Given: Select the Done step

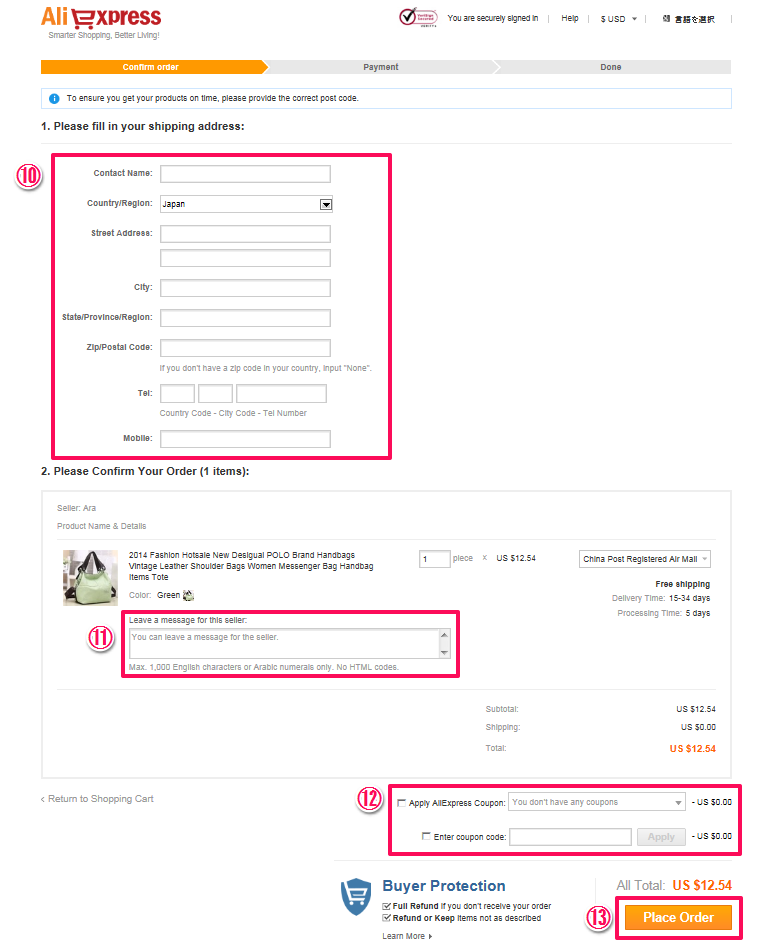Looking at the screenshot, I should pyautogui.click(x=611, y=67).
